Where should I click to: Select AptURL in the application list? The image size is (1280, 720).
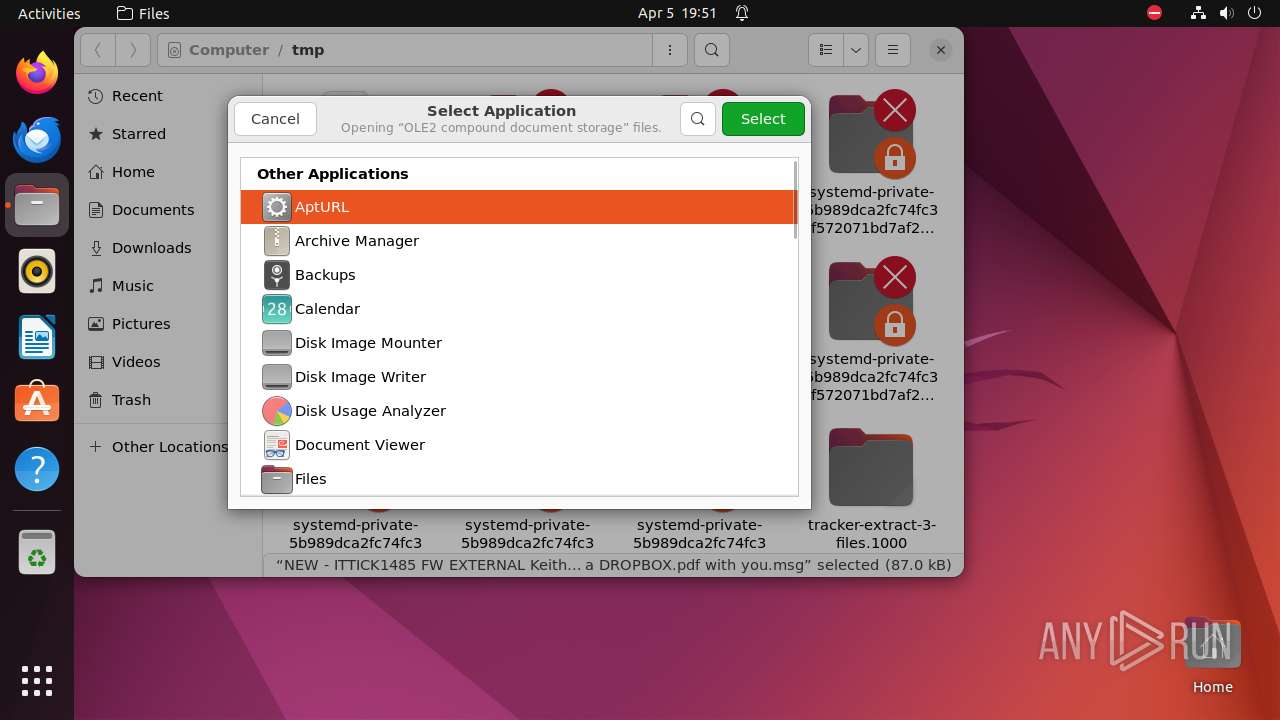click(x=519, y=207)
